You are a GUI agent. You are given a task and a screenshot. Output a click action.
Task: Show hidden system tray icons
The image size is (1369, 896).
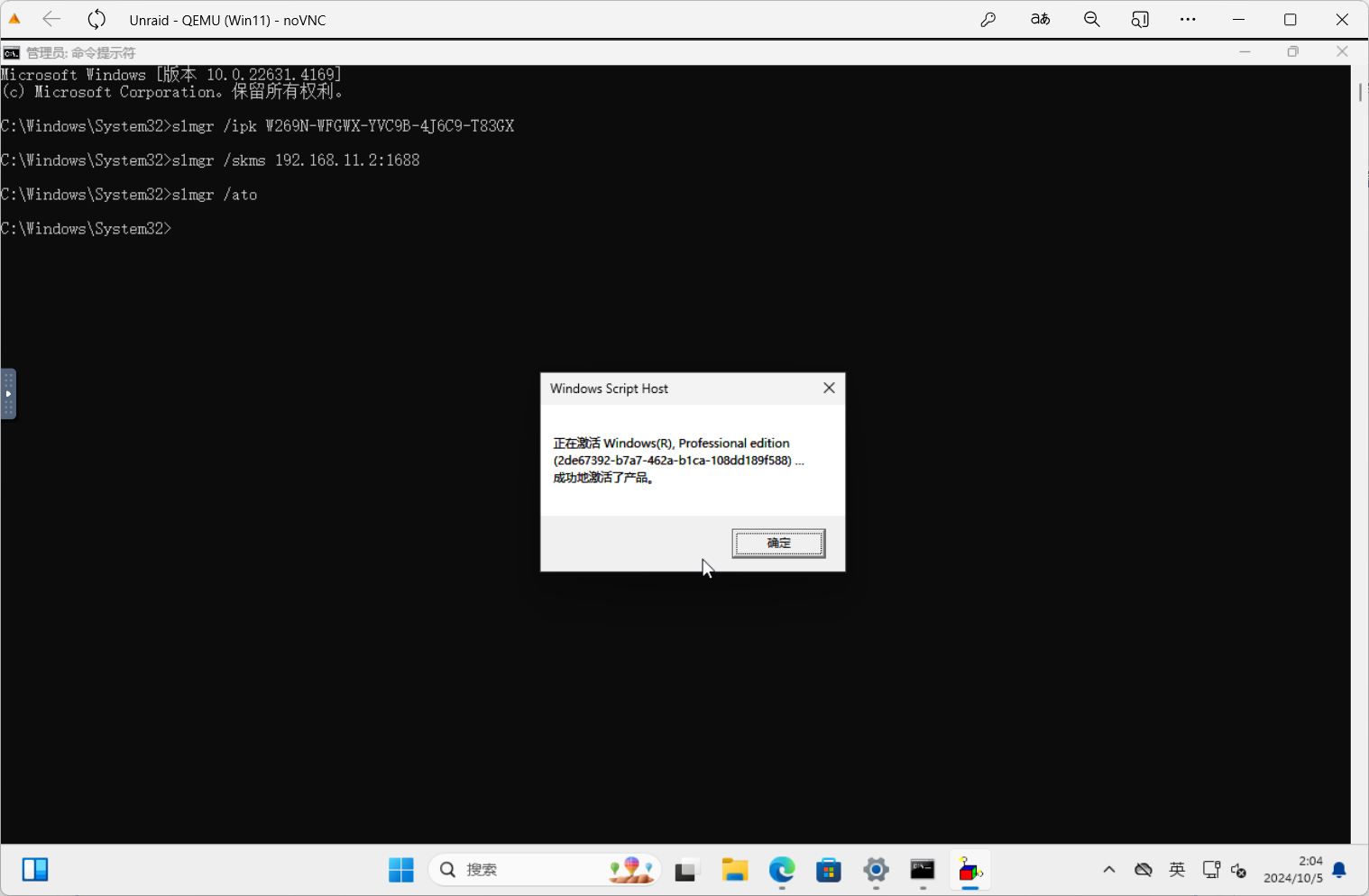(x=1109, y=870)
